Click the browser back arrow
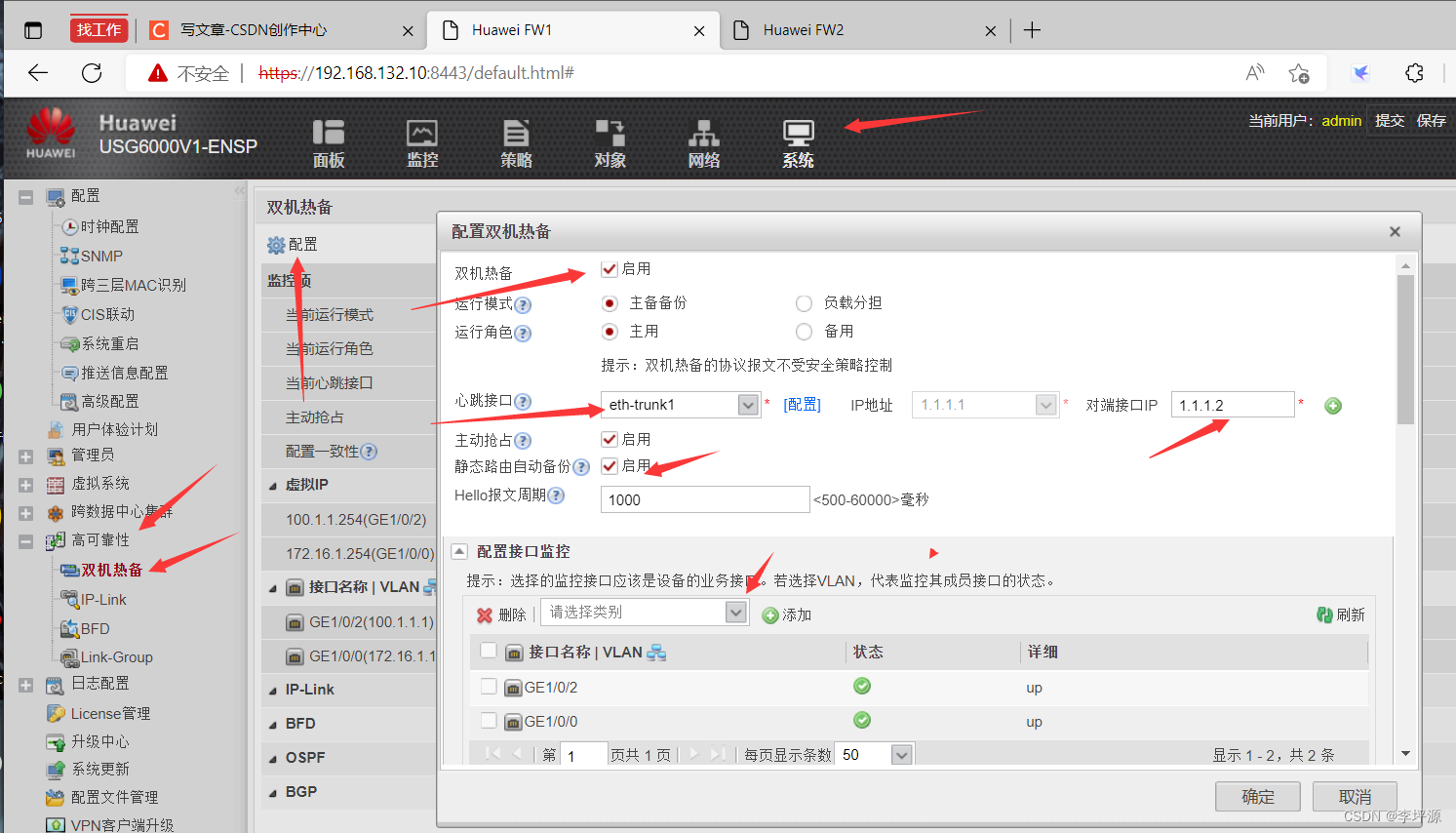Viewport: 1456px width, 833px height. pyautogui.click(x=38, y=73)
